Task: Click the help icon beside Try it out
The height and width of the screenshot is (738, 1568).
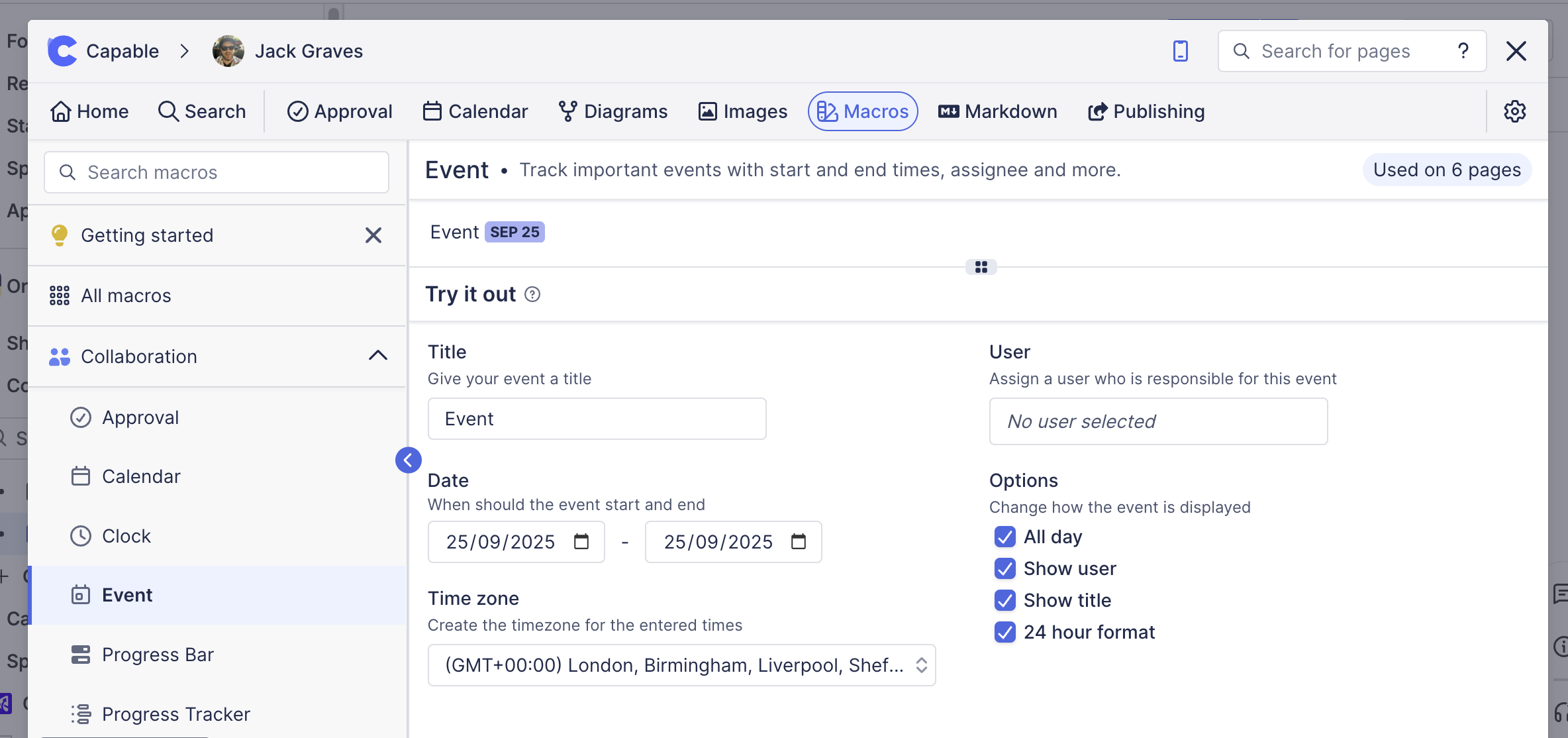Action: coord(532,294)
